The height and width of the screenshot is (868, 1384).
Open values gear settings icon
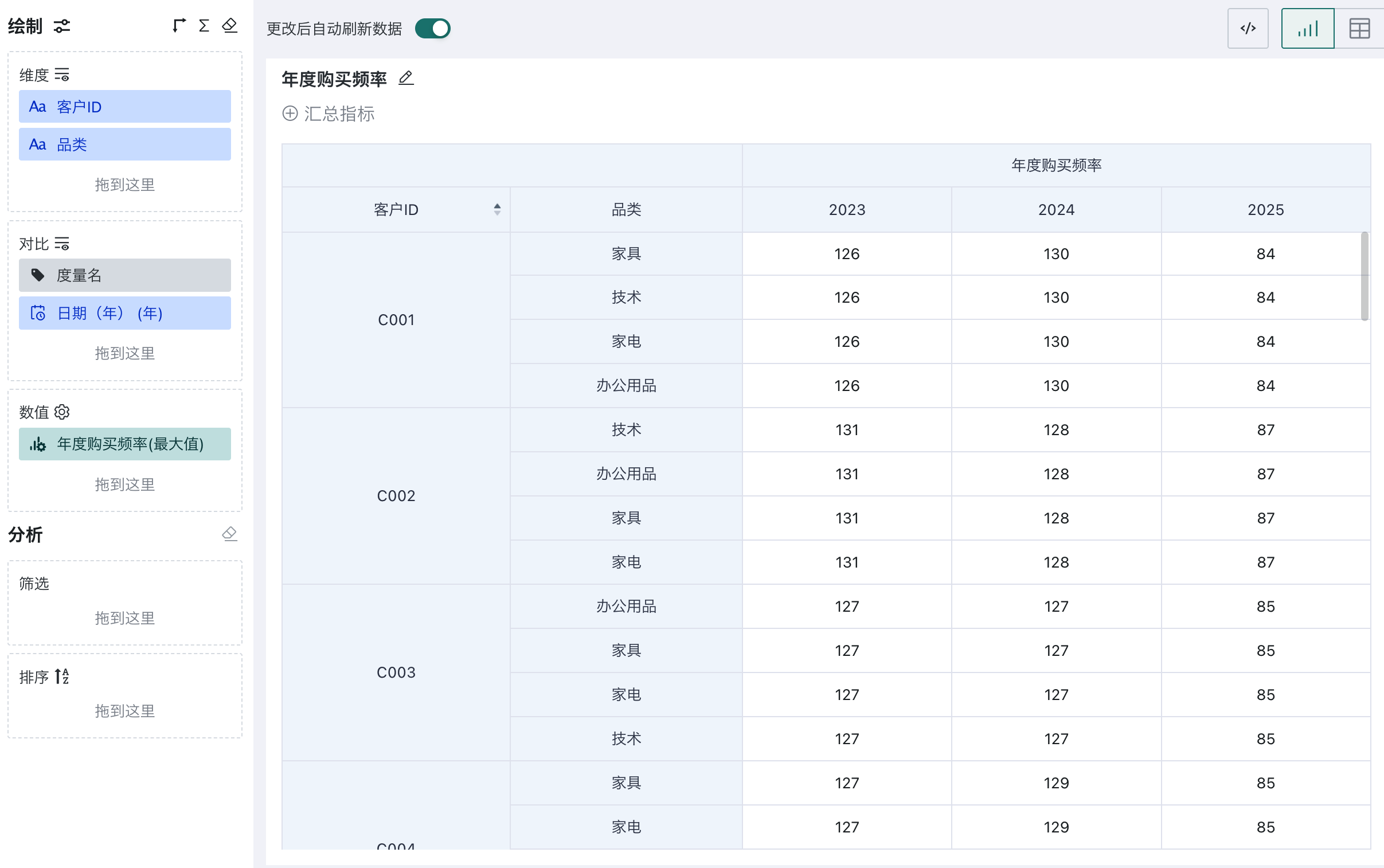[x=62, y=412]
